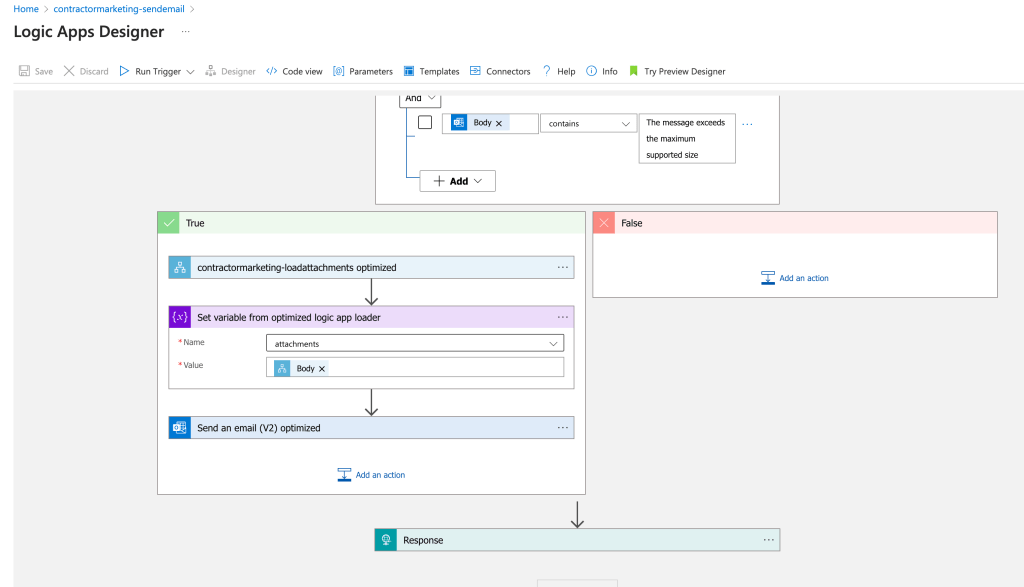Click the Logic App icon on loadattachments action
Image resolution: width=1024 pixels, height=587 pixels.
click(x=180, y=268)
